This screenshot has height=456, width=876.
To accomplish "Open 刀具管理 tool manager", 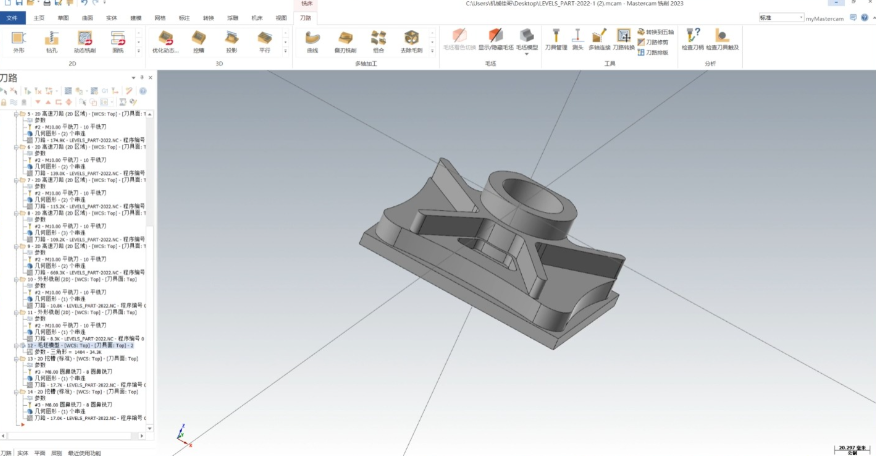I will 556,40.
